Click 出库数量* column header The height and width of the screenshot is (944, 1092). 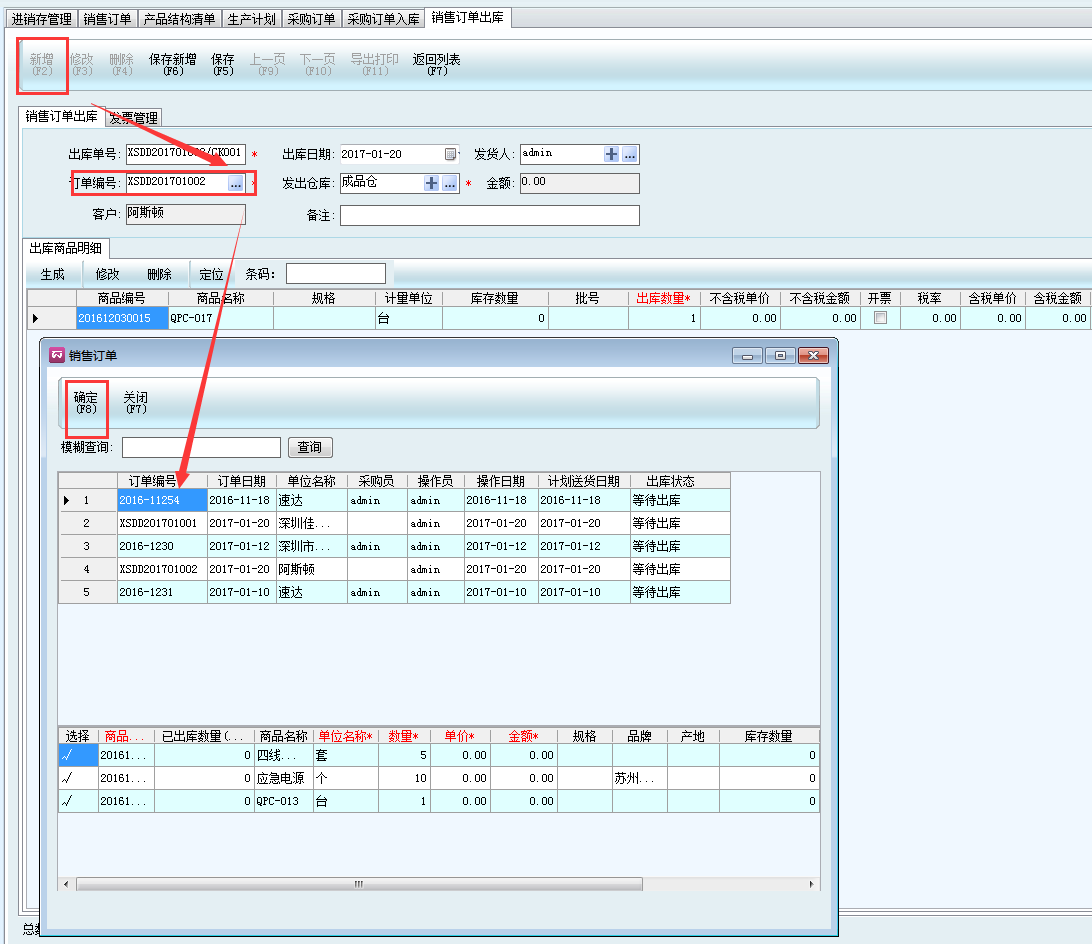pyautogui.click(x=664, y=298)
